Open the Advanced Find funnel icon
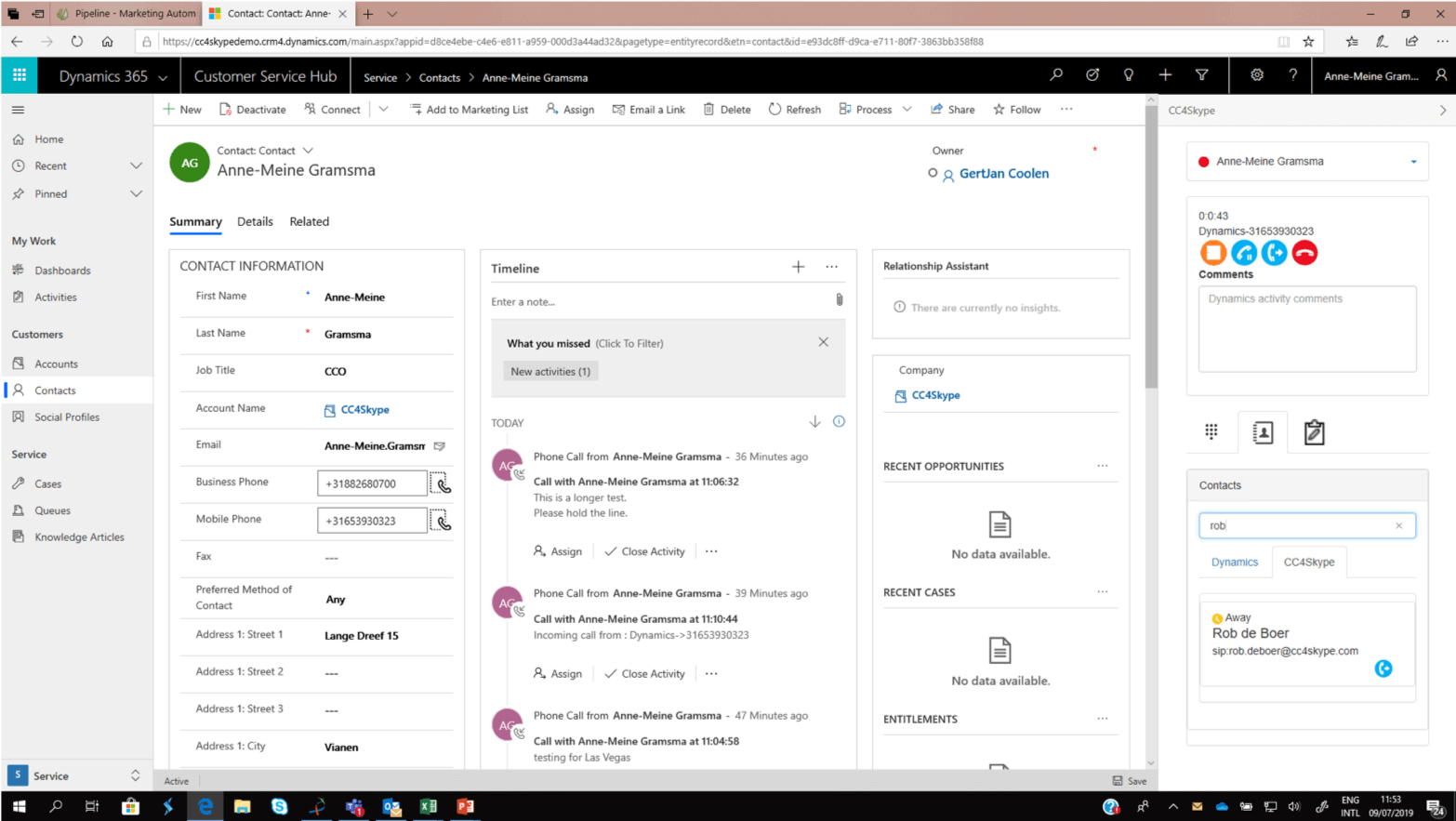Viewport: 1456px width, 821px height. 1201,75
